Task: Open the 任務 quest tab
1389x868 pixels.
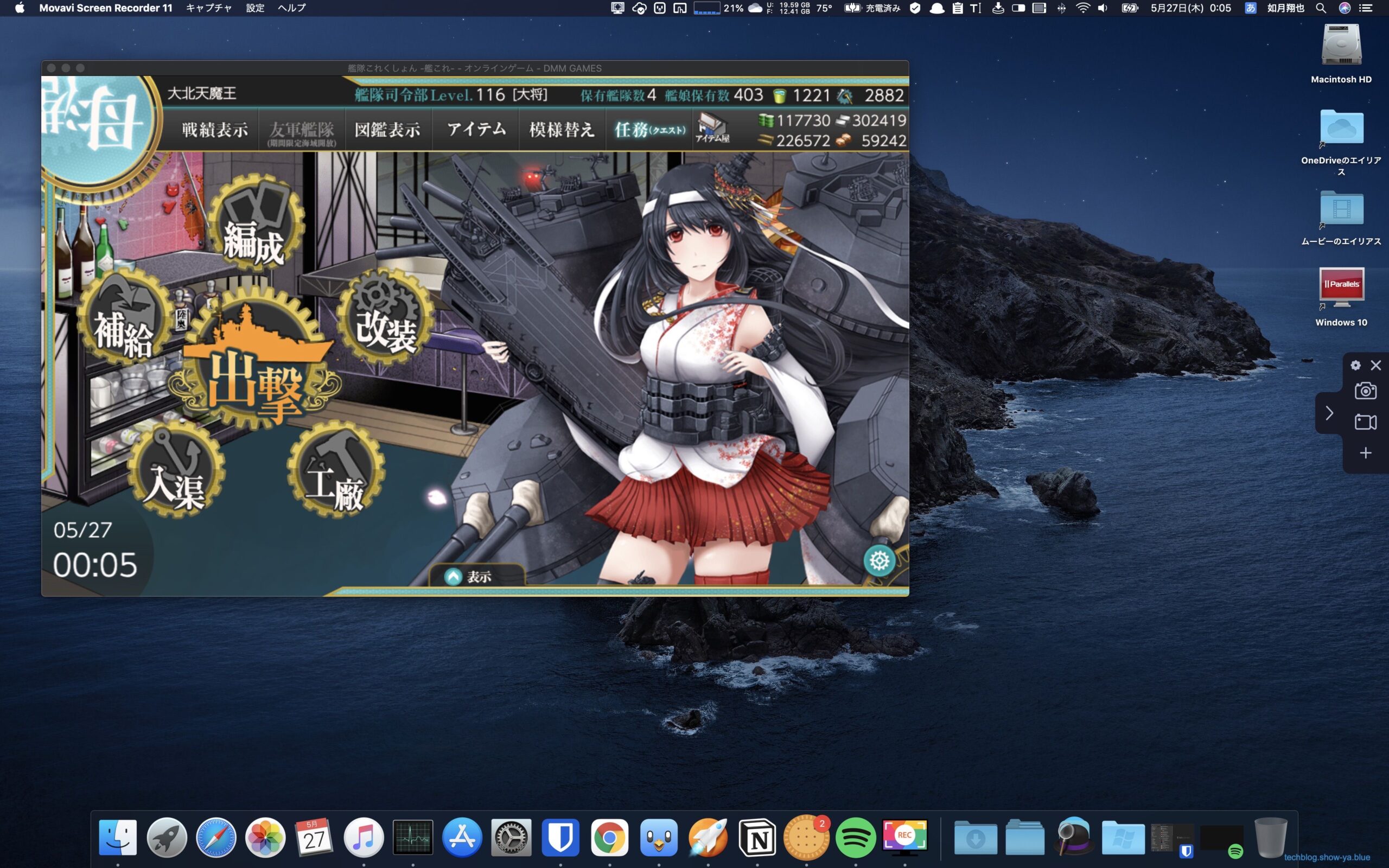Action: point(649,130)
